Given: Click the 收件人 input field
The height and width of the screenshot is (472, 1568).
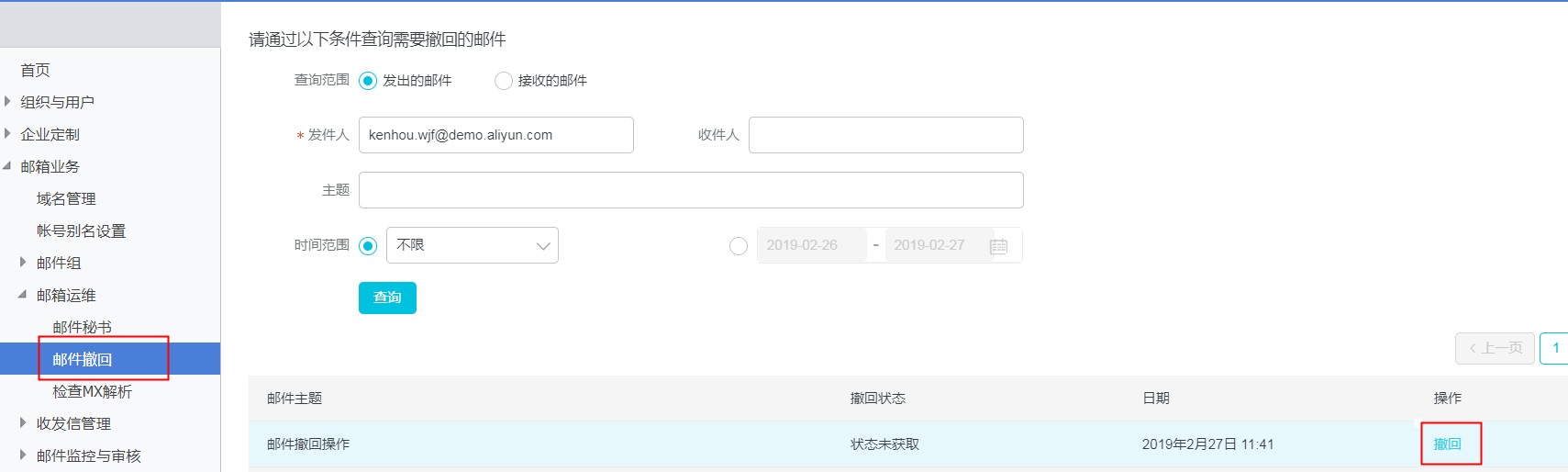Looking at the screenshot, I should [885, 135].
